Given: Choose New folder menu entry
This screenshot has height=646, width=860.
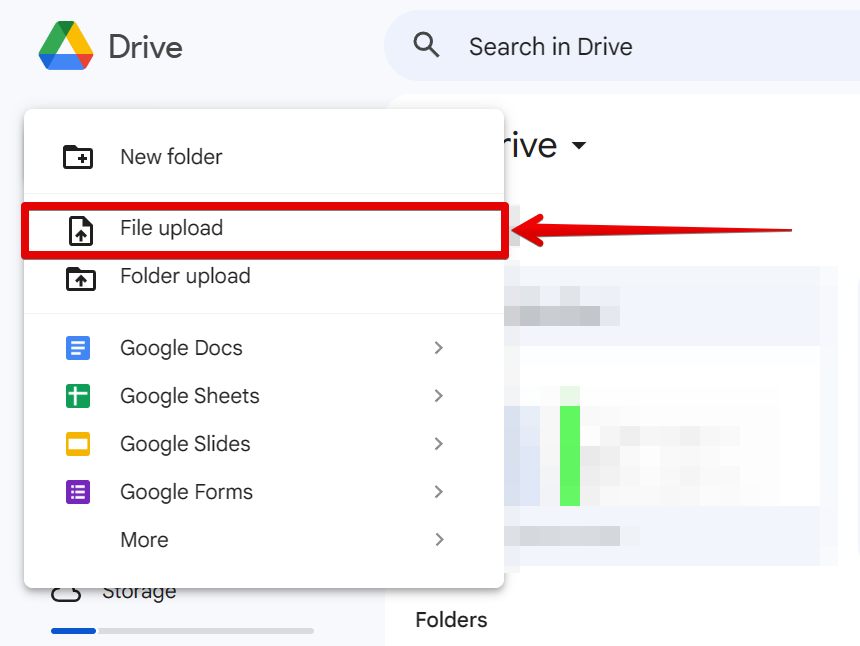Looking at the screenshot, I should [x=171, y=157].
